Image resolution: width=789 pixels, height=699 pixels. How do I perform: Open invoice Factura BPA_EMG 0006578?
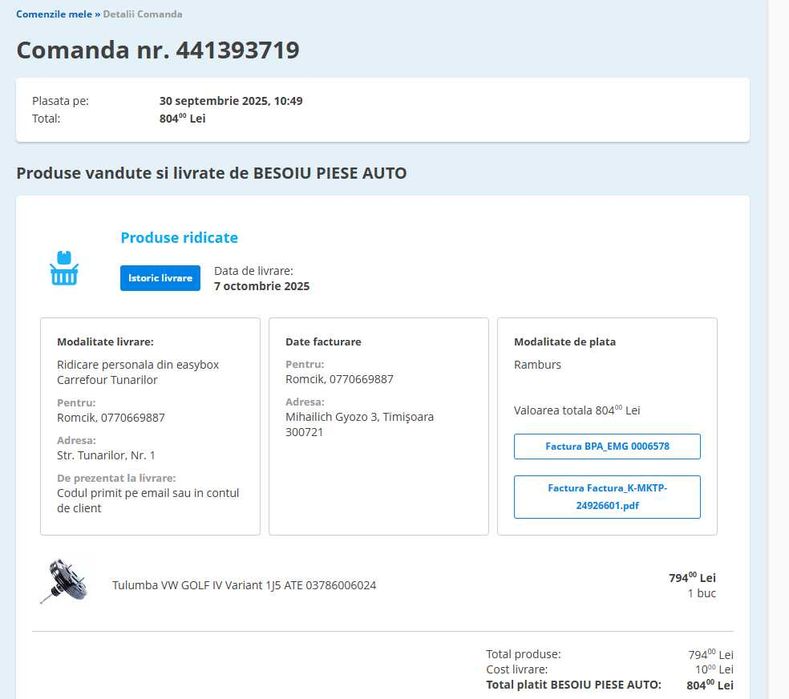[x=607, y=446]
